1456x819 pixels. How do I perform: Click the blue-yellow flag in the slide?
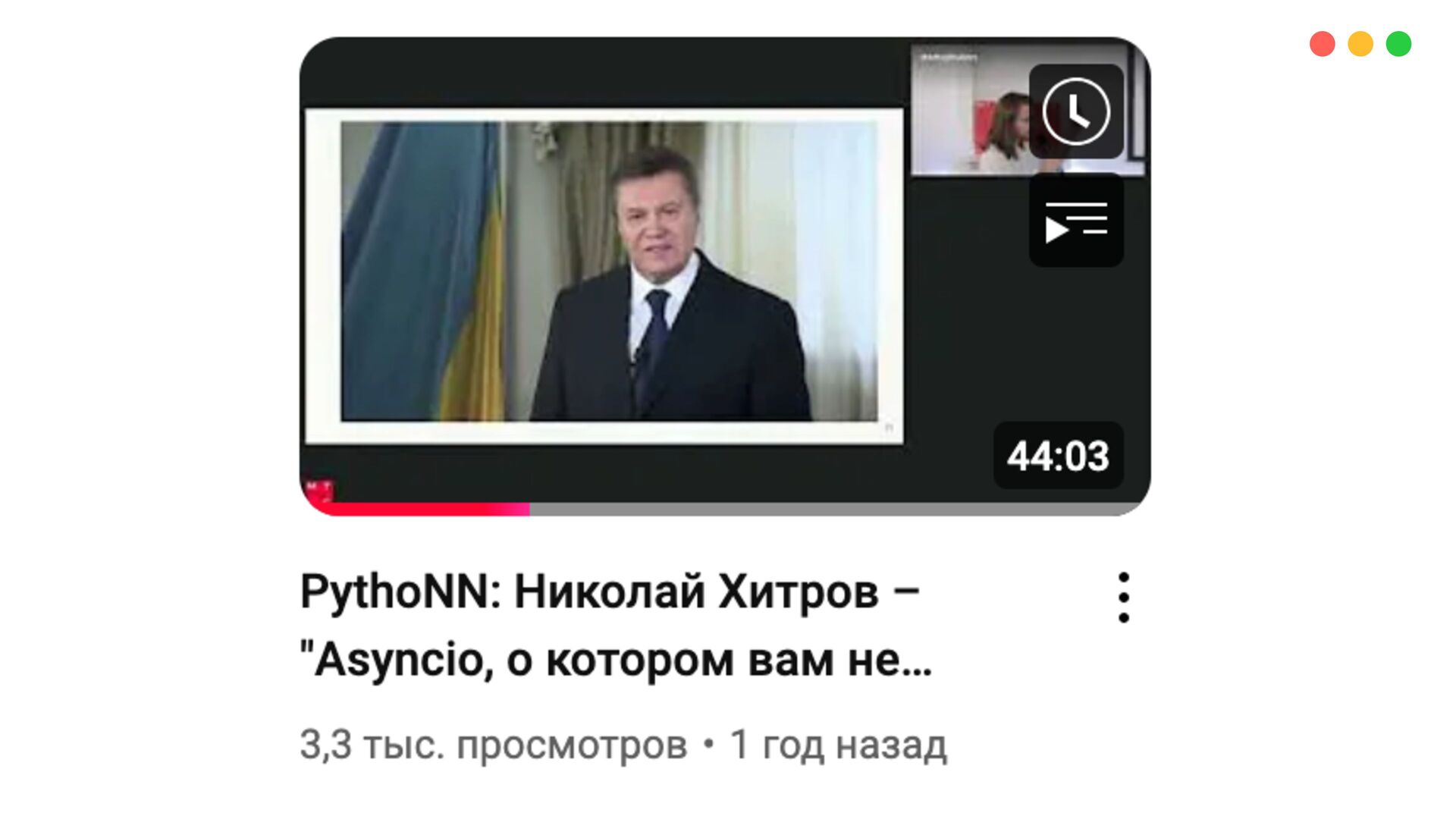(423, 271)
